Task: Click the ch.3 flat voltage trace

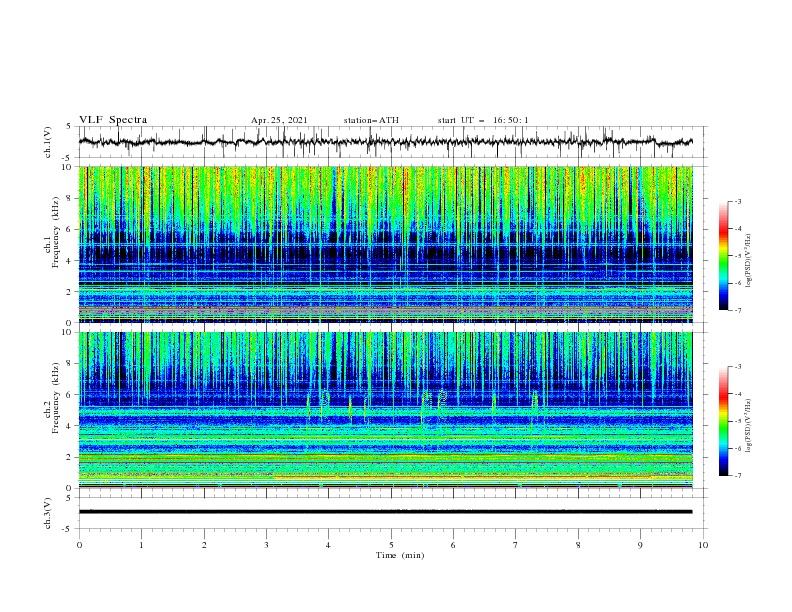Action: pos(386,512)
